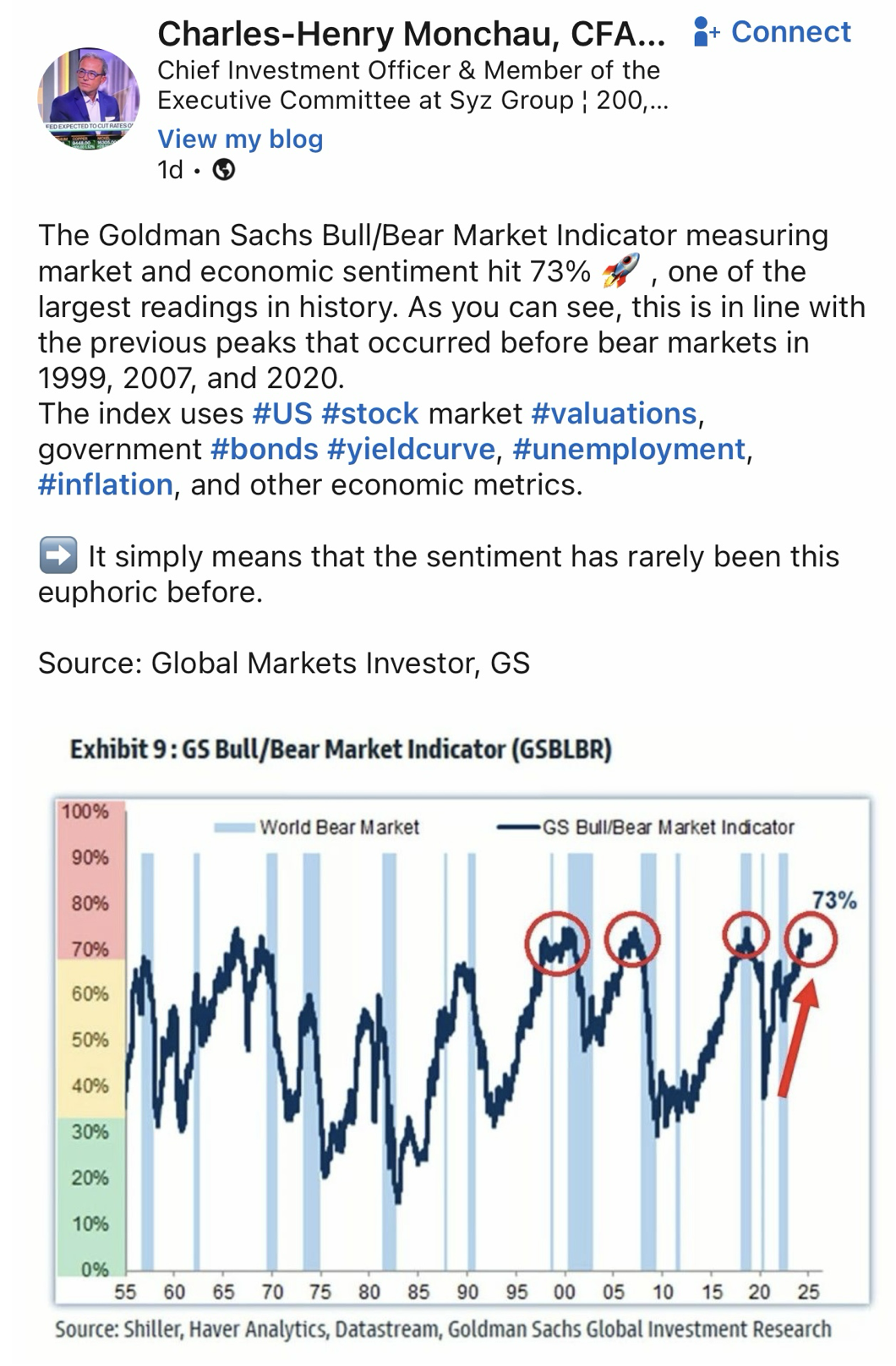Tap the #bonds hashtag
896x1366 pixels.
(x=265, y=449)
